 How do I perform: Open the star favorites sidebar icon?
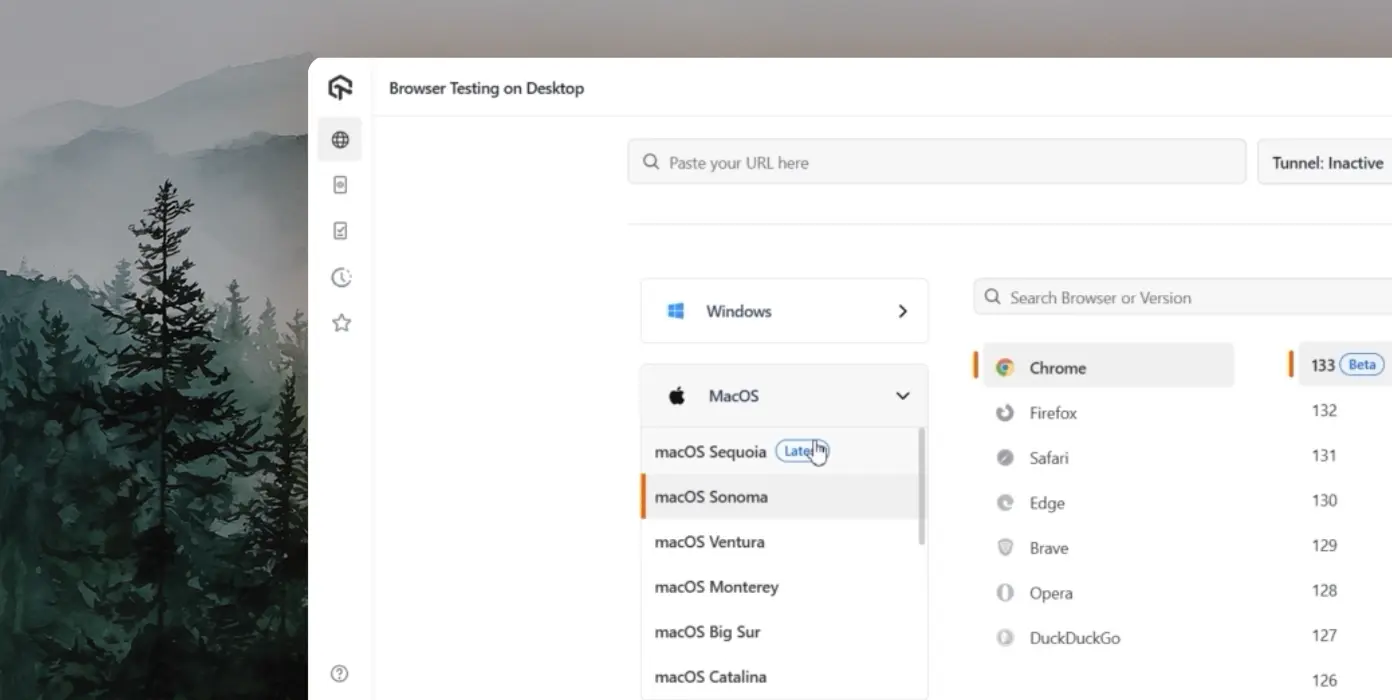341,323
